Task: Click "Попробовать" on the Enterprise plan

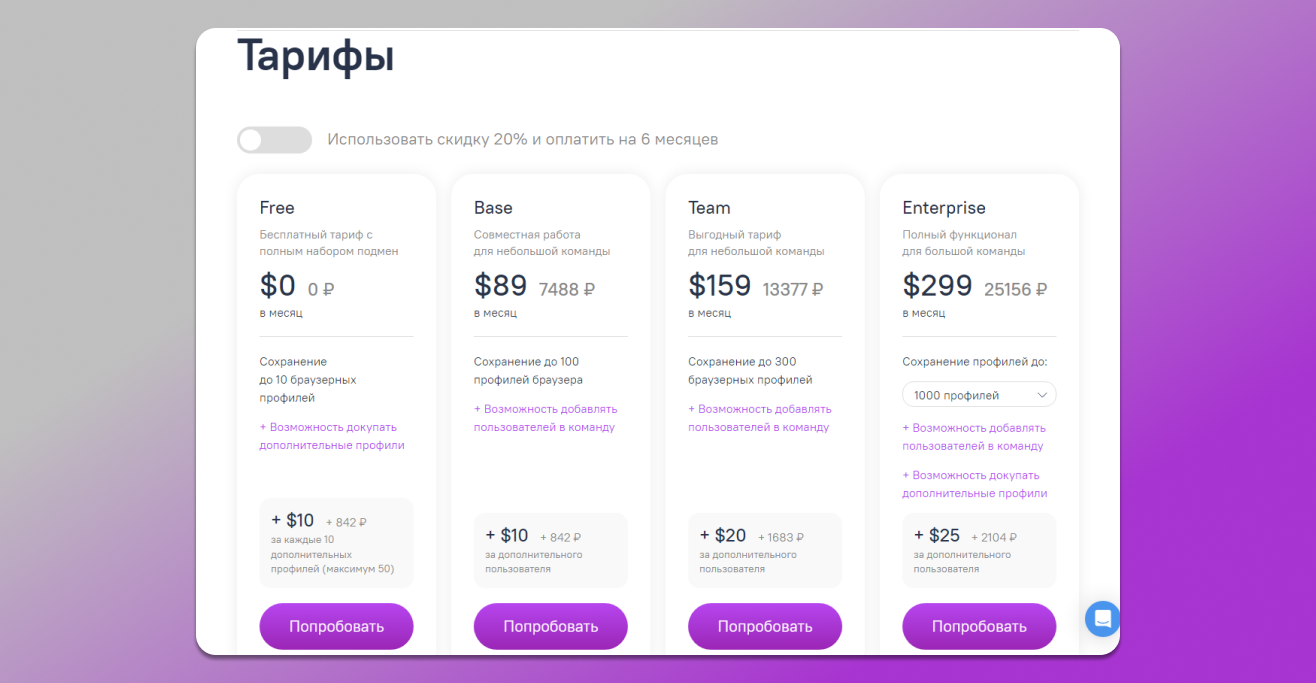Action: [978, 625]
